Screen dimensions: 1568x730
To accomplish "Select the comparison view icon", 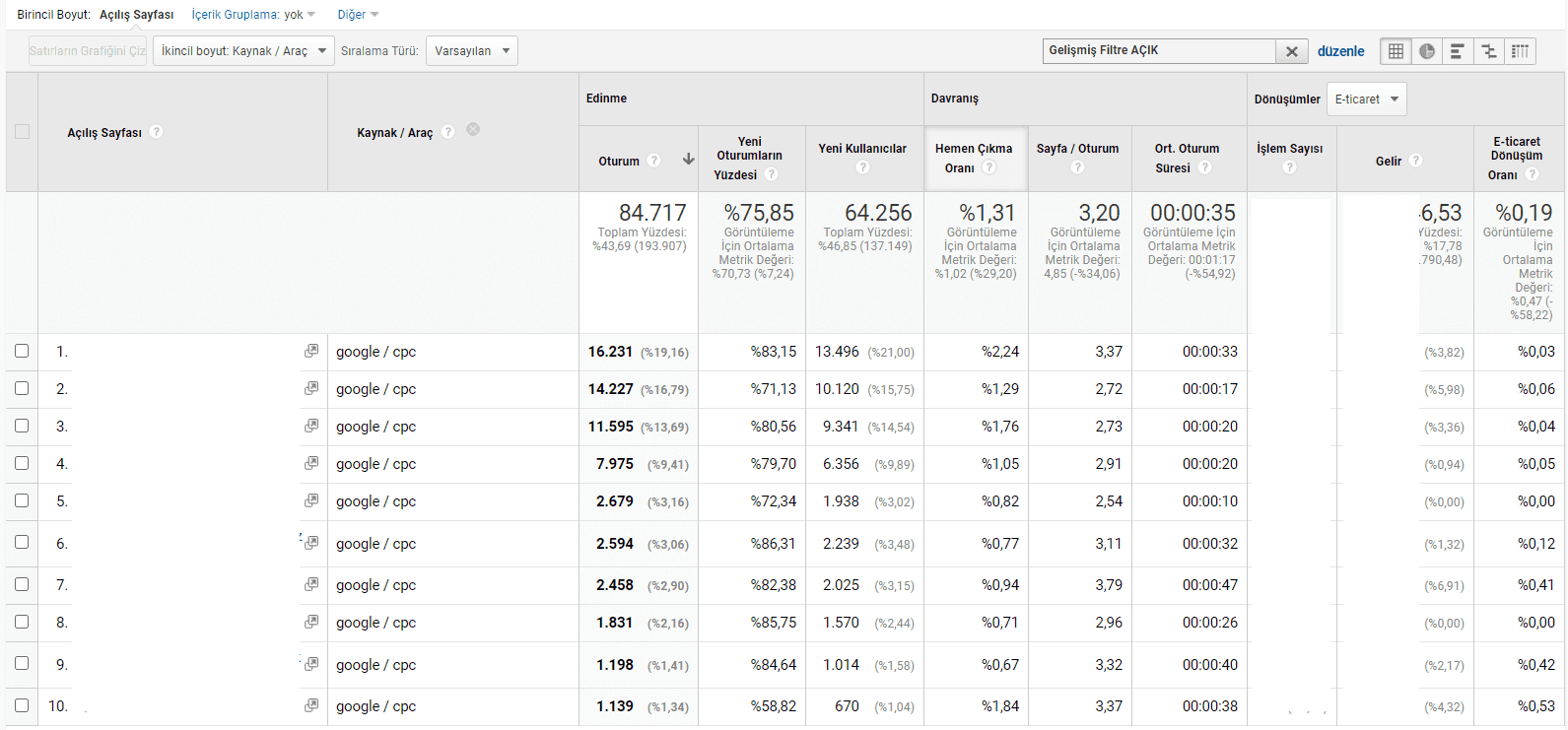I will [1489, 51].
